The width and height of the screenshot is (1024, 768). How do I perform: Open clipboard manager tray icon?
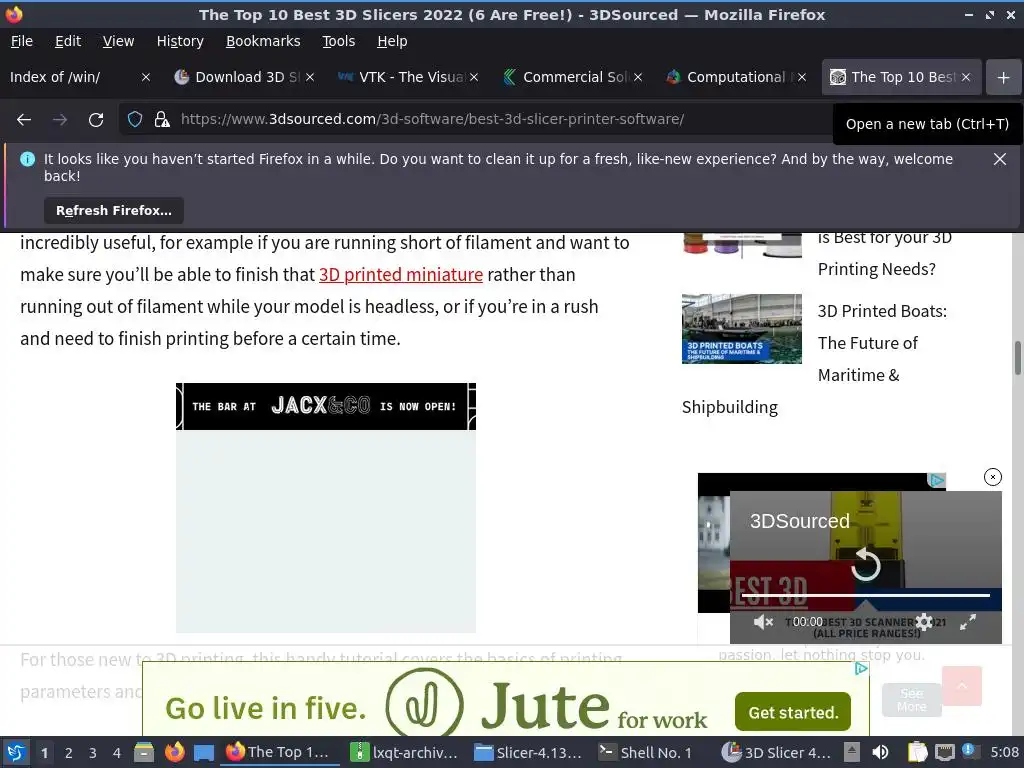point(918,752)
